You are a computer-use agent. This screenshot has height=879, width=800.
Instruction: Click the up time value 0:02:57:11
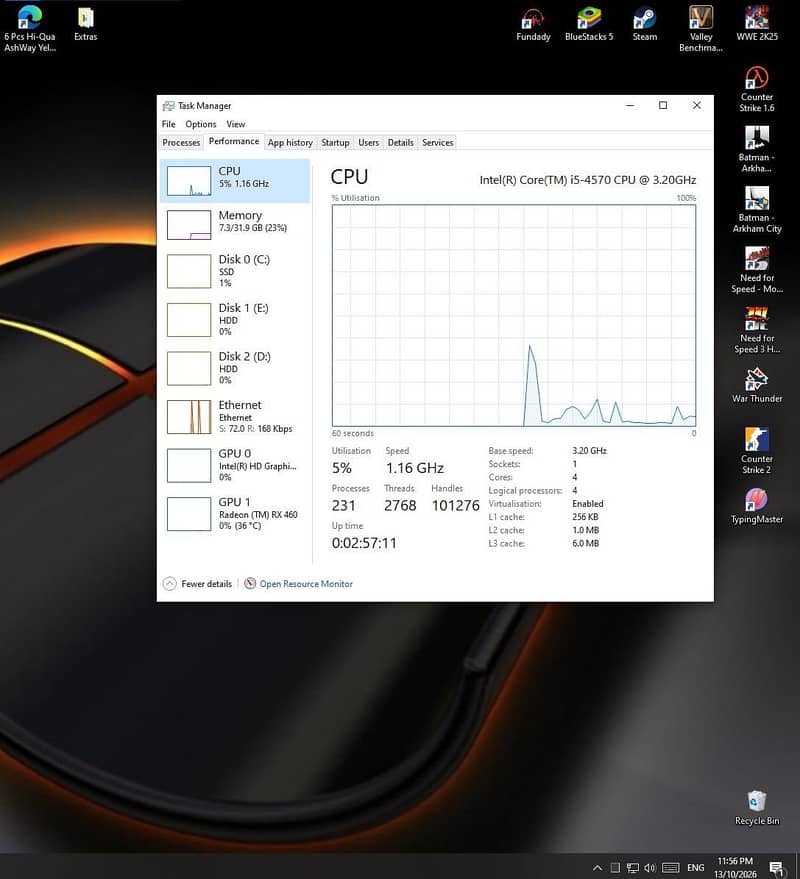click(364, 543)
